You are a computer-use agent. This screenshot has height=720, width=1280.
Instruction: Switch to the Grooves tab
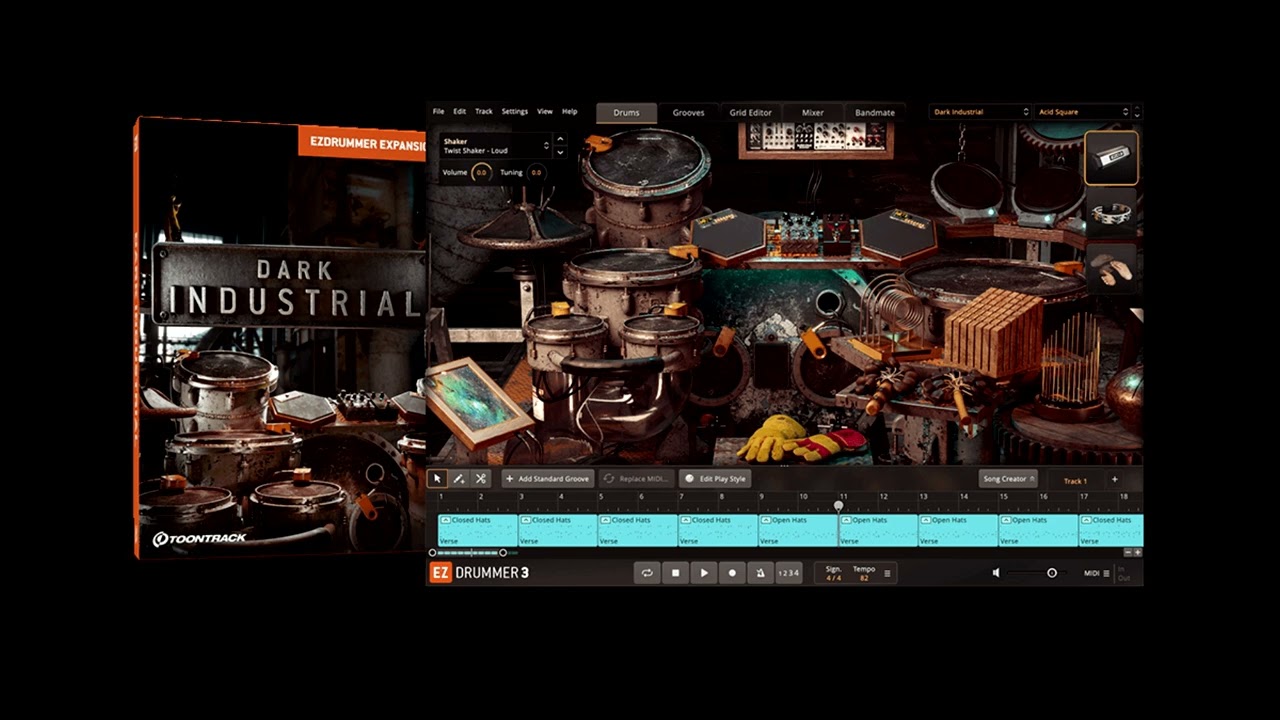click(x=688, y=113)
